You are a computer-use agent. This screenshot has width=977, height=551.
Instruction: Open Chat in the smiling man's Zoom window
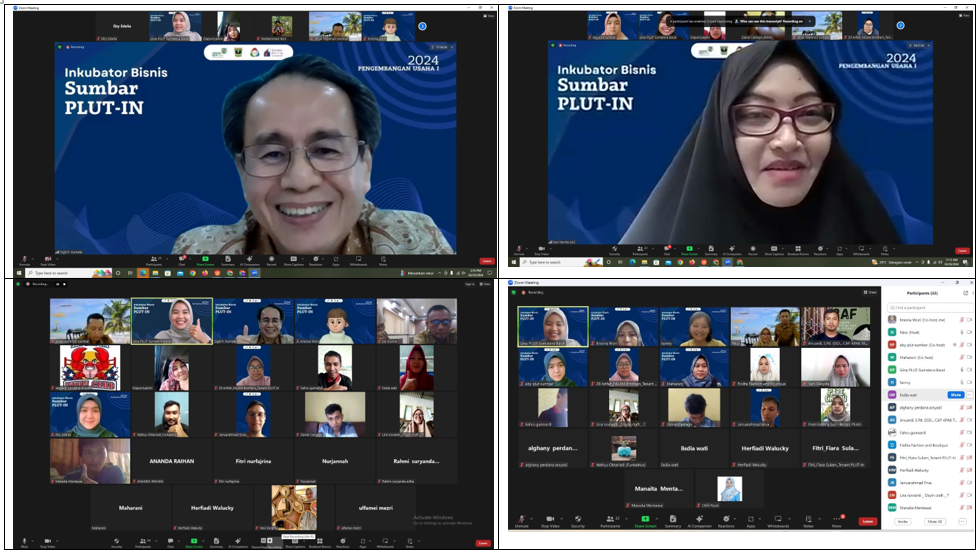181,261
